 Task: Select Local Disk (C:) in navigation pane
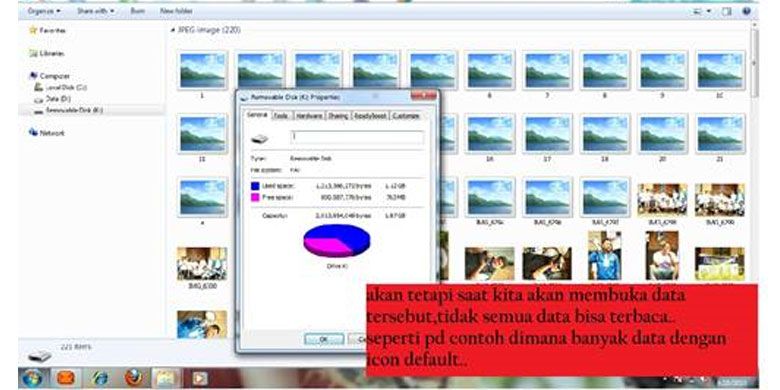(66, 87)
